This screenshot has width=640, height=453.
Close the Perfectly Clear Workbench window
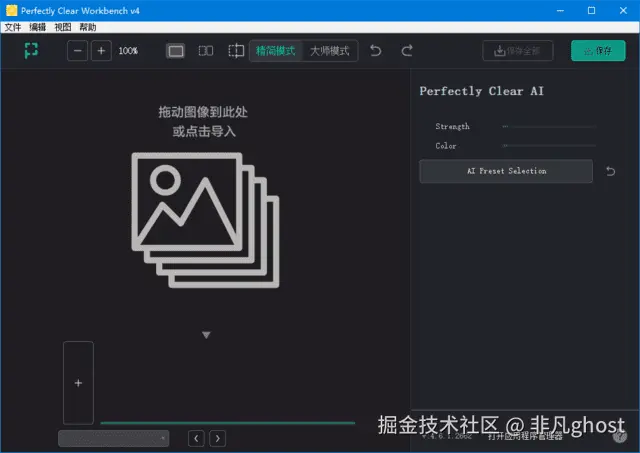point(623,11)
